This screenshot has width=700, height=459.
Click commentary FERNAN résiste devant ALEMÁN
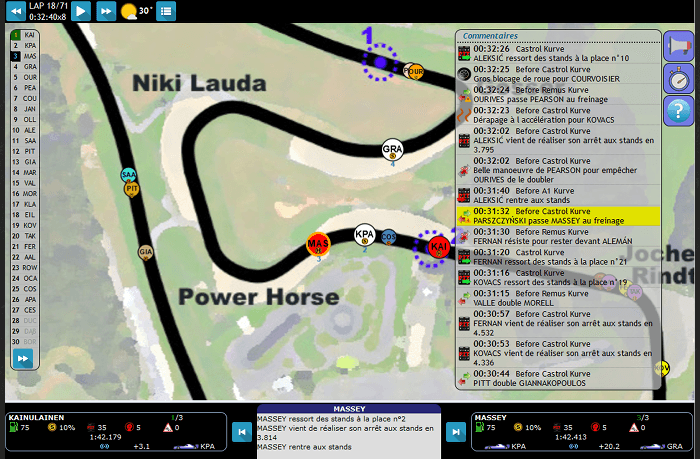point(558,237)
